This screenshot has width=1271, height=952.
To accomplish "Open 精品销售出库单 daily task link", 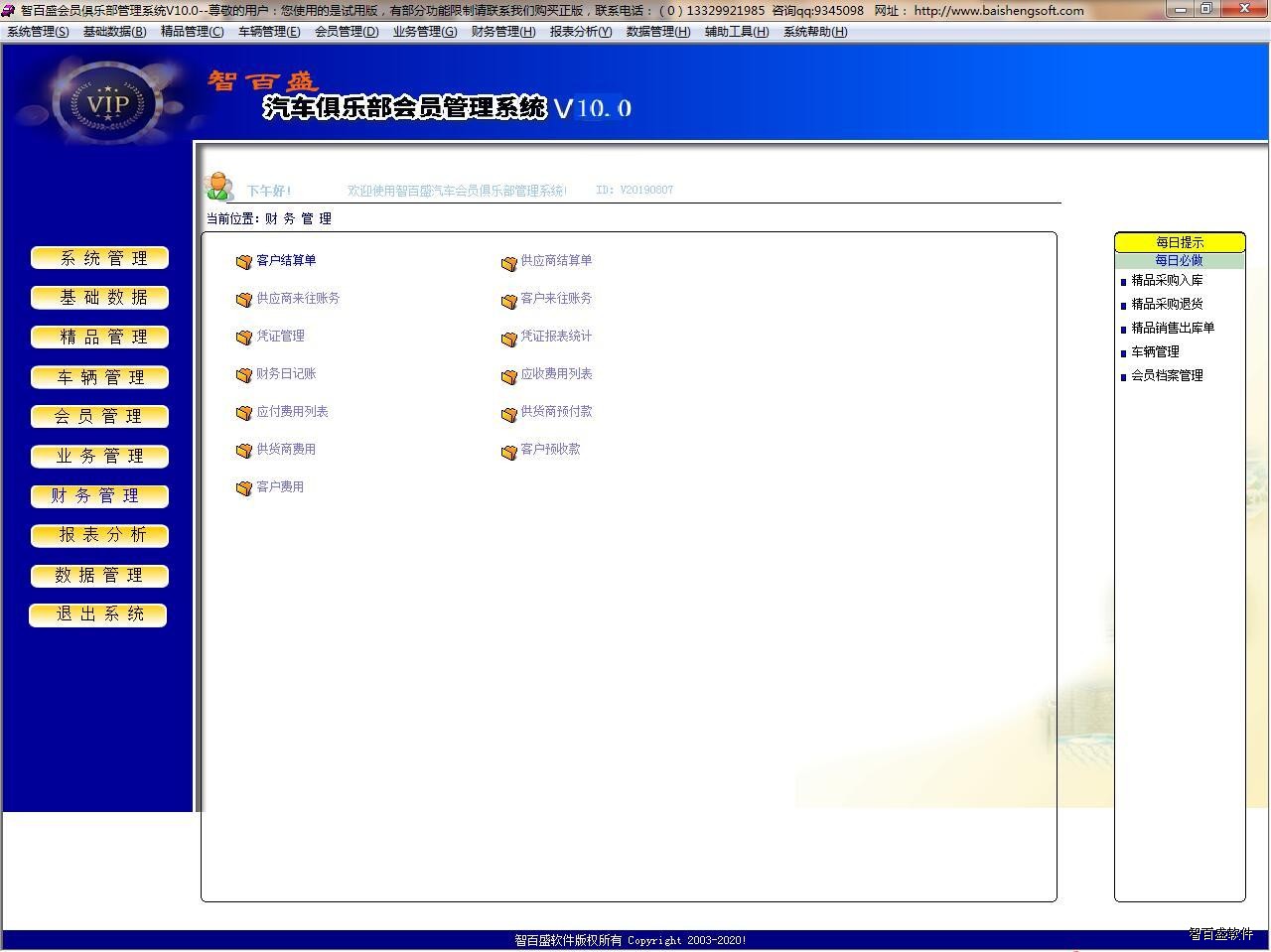I will pos(1173,328).
